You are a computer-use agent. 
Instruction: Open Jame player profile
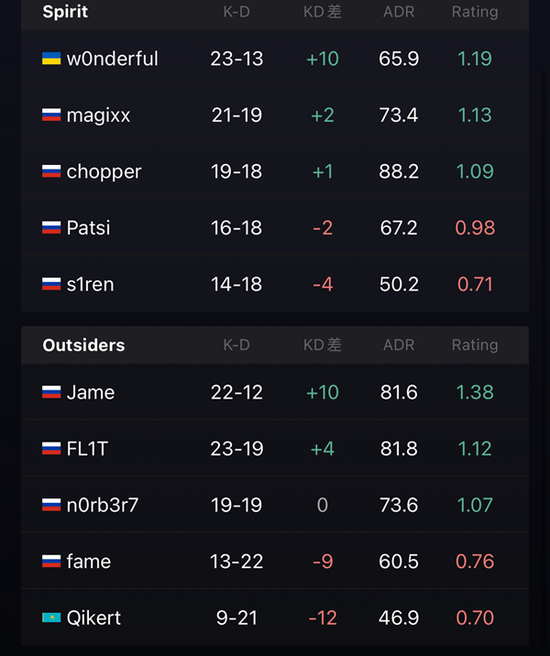(90, 392)
